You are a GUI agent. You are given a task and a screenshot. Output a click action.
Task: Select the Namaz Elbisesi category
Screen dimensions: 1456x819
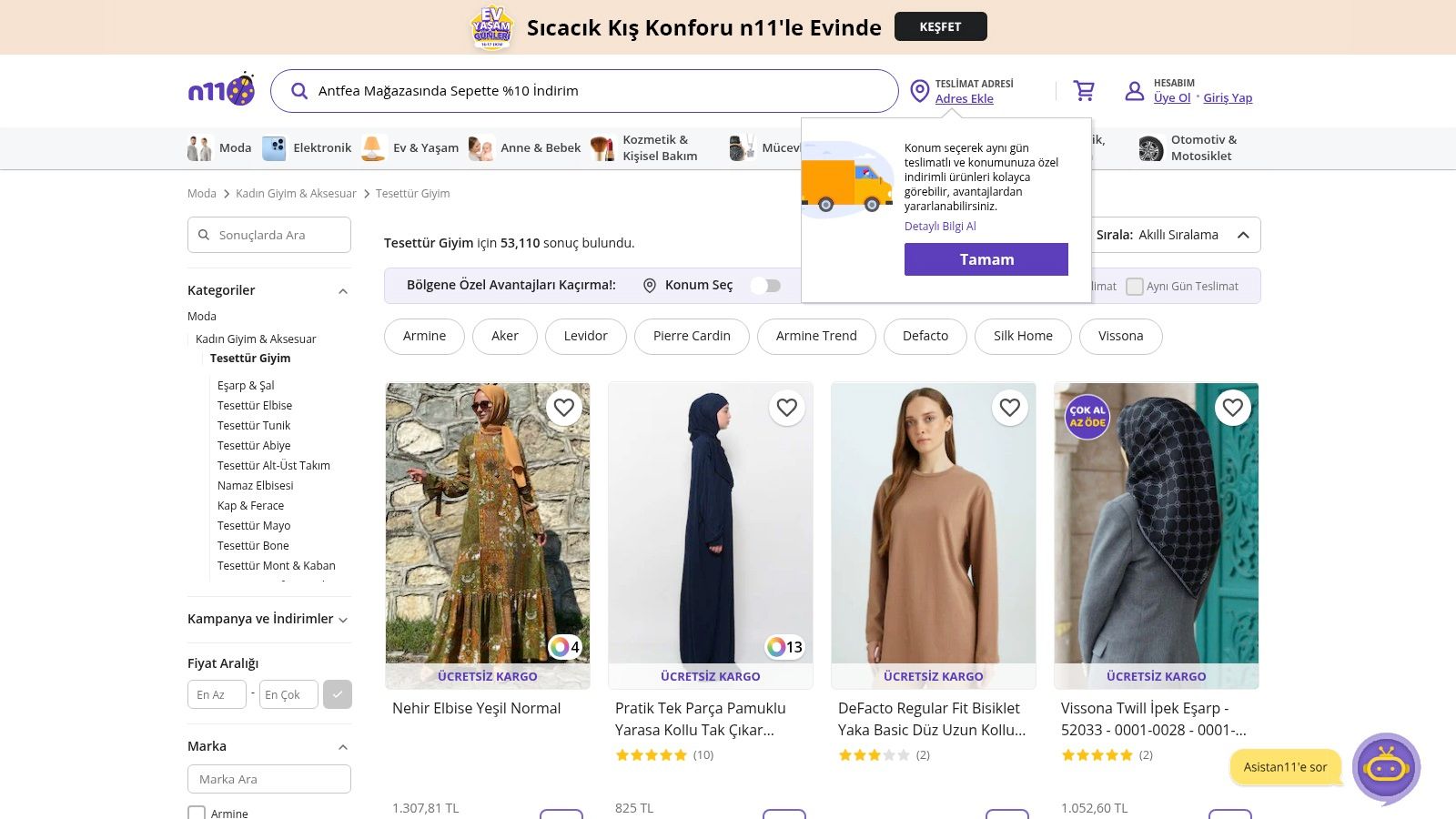click(x=256, y=486)
